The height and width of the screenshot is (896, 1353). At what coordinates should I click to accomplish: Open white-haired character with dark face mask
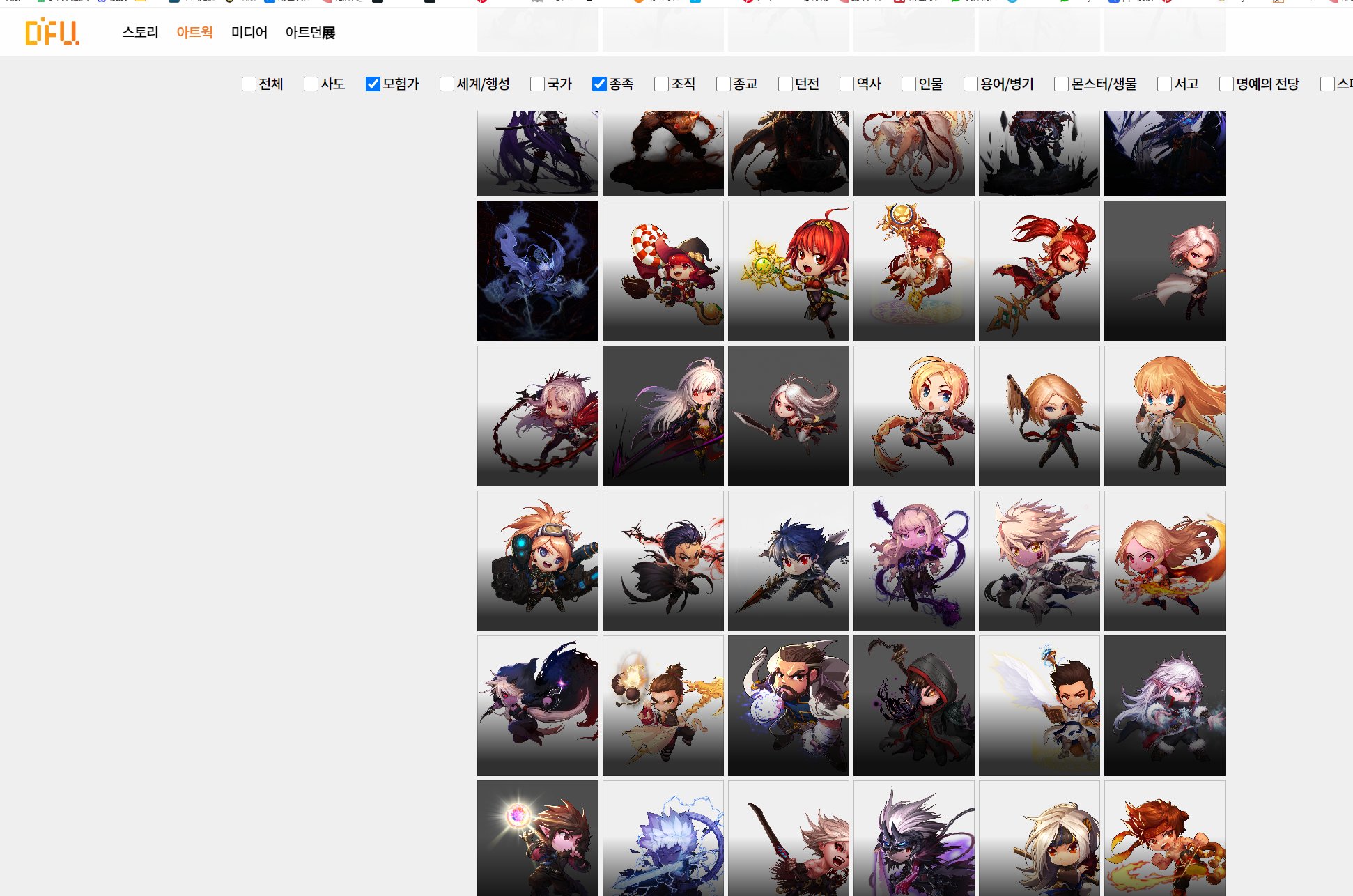click(1039, 838)
